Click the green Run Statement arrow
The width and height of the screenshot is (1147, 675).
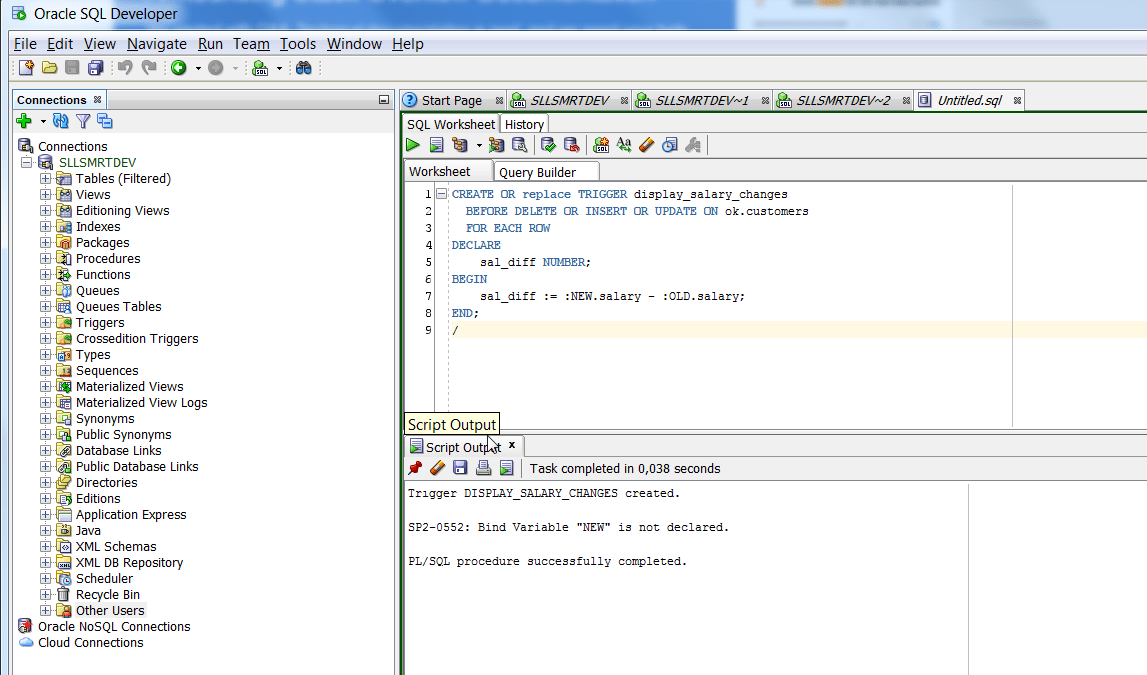pos(413,146)
